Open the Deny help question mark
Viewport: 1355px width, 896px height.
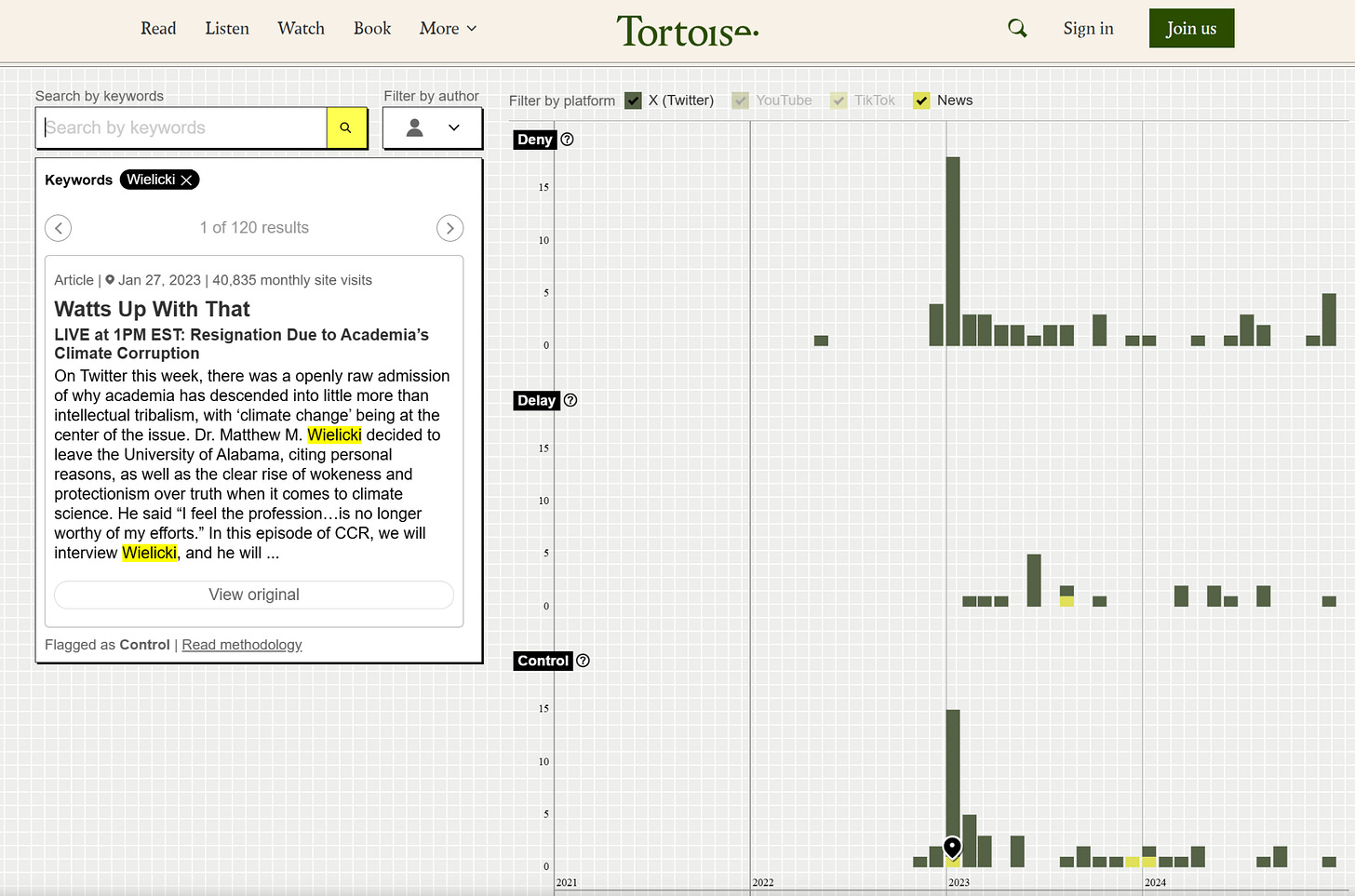tap(567, 140)
